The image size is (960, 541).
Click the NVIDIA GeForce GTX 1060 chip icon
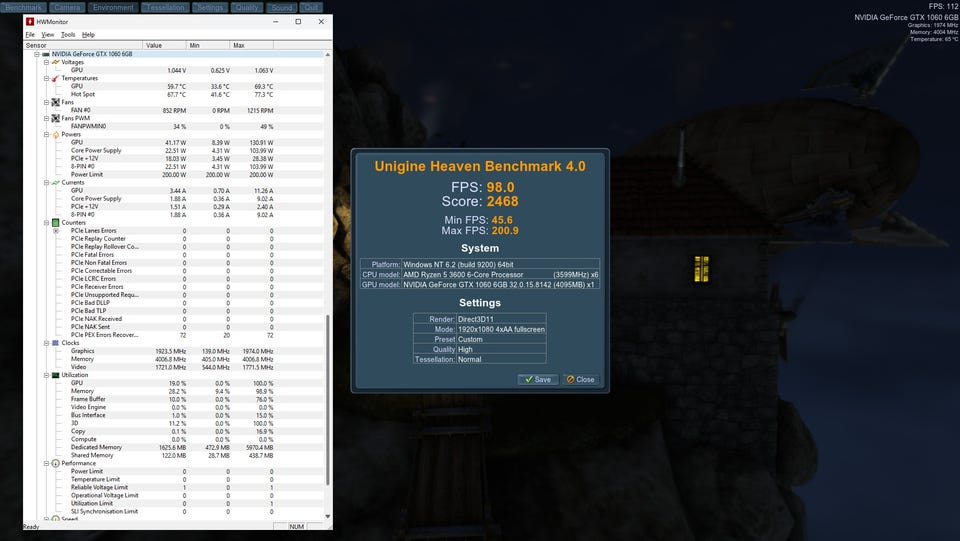point(46,54)
